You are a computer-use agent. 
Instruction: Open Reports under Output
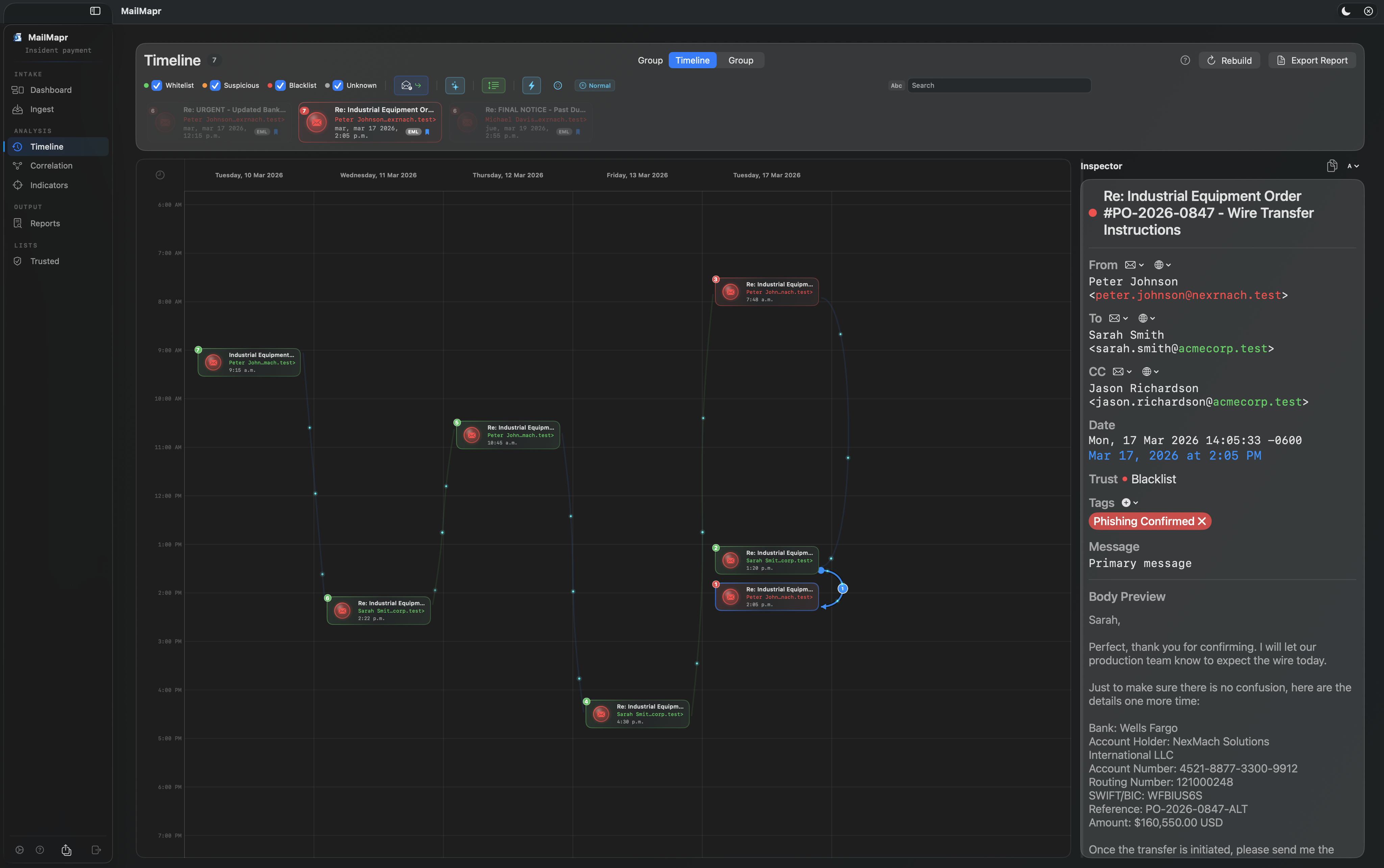[45, 223]
